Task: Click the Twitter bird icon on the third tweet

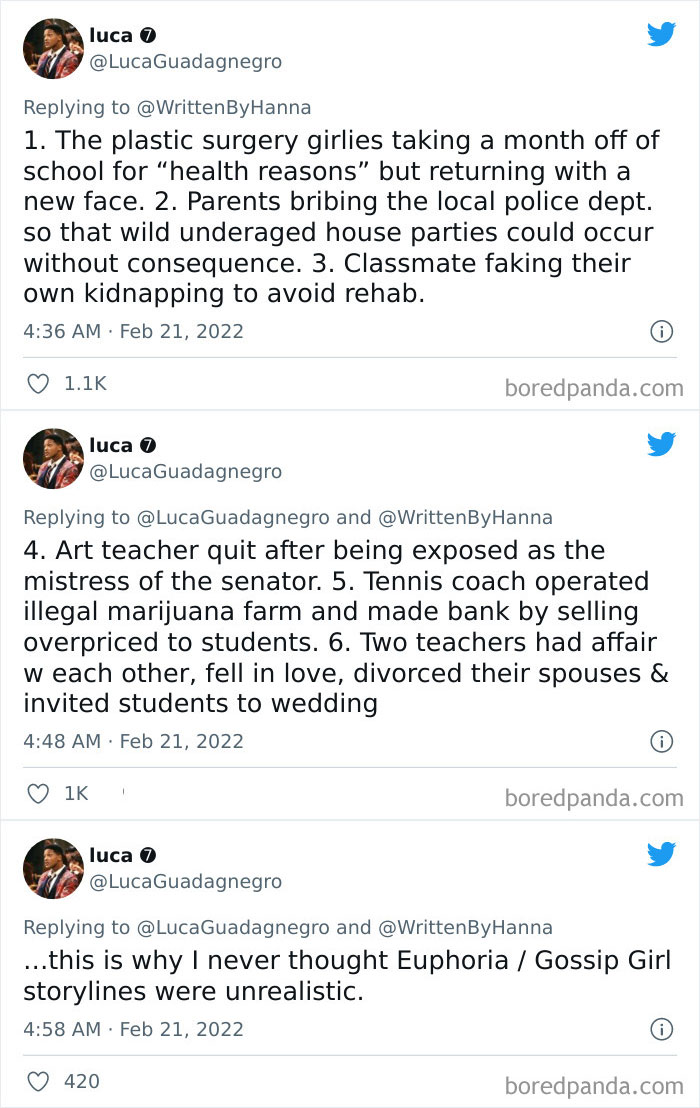Action: (x=661, y=854)
